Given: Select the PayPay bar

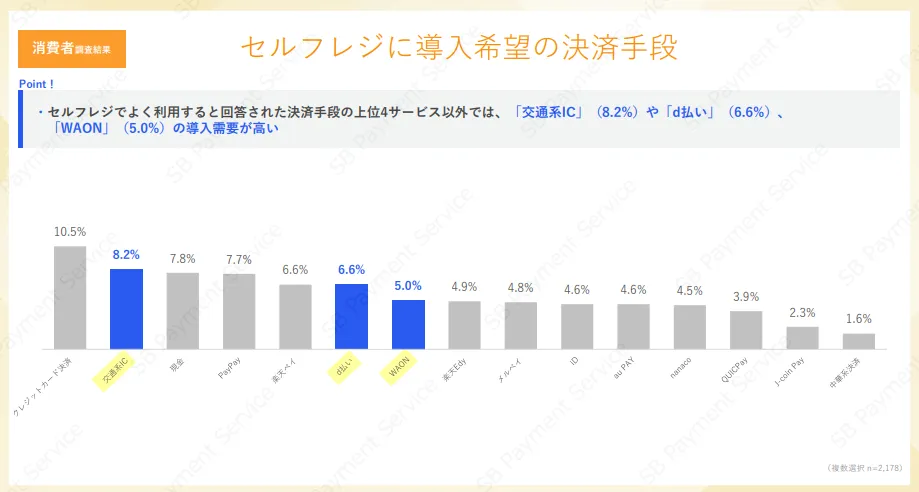Looking at the screenshot, I should [x=239, y=311].
